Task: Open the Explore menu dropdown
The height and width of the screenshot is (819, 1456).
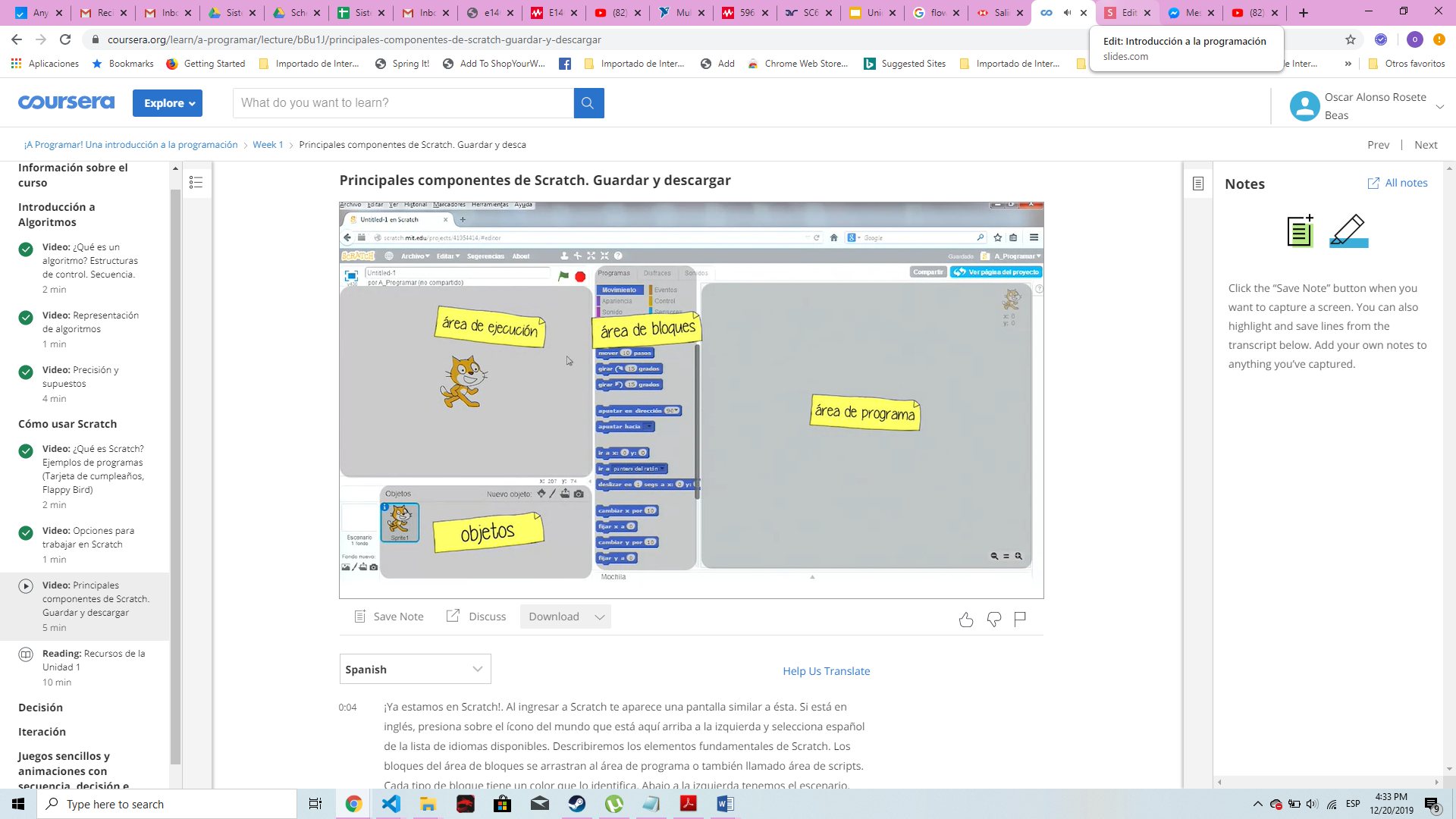Action: (167, 103)
